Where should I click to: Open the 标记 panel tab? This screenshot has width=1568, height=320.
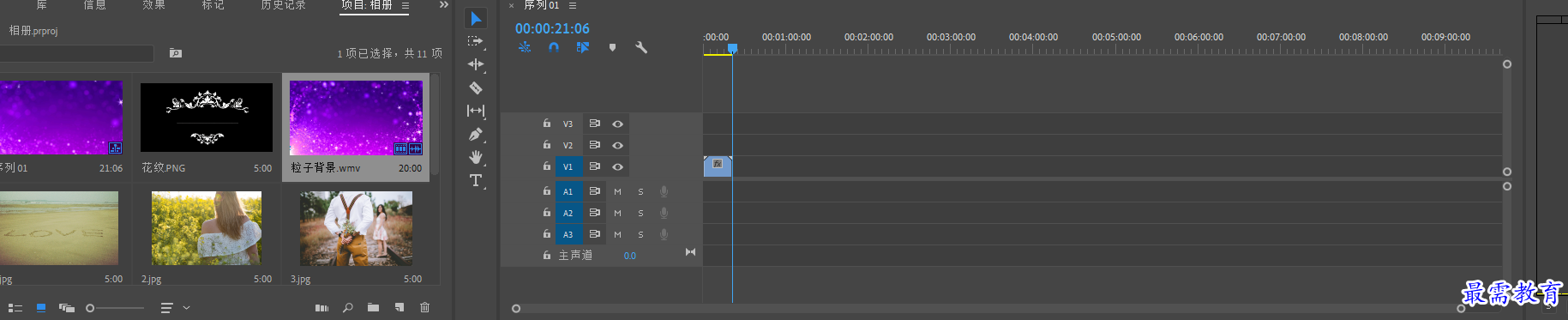coord(213,5)
